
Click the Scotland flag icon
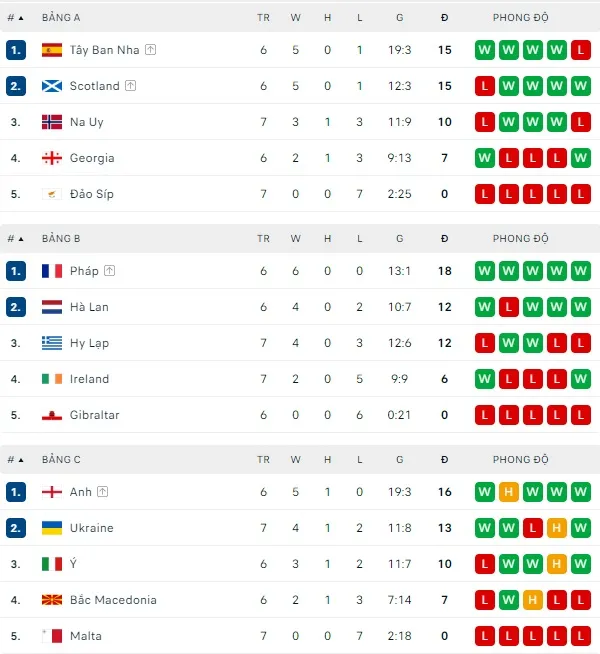pos(52,86)
